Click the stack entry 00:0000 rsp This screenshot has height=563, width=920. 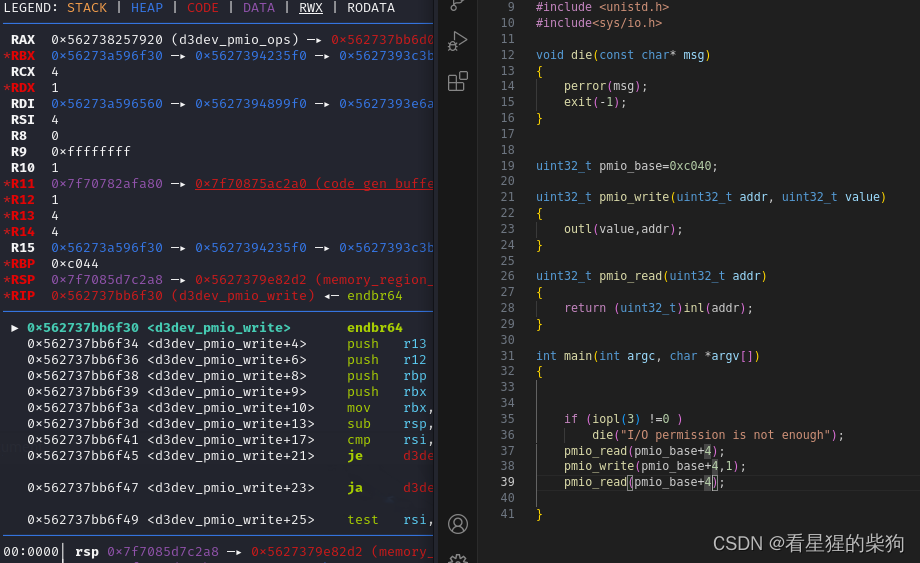[218, 552]
